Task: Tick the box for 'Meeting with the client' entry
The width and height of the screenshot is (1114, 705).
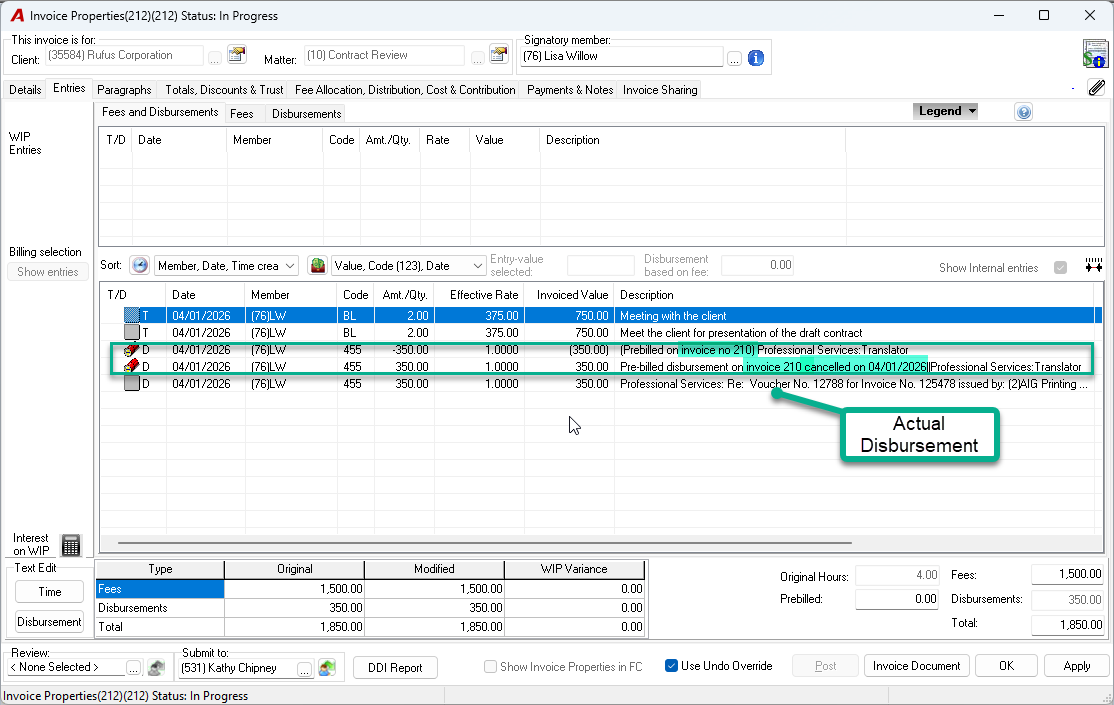Action: pos(131,316)
